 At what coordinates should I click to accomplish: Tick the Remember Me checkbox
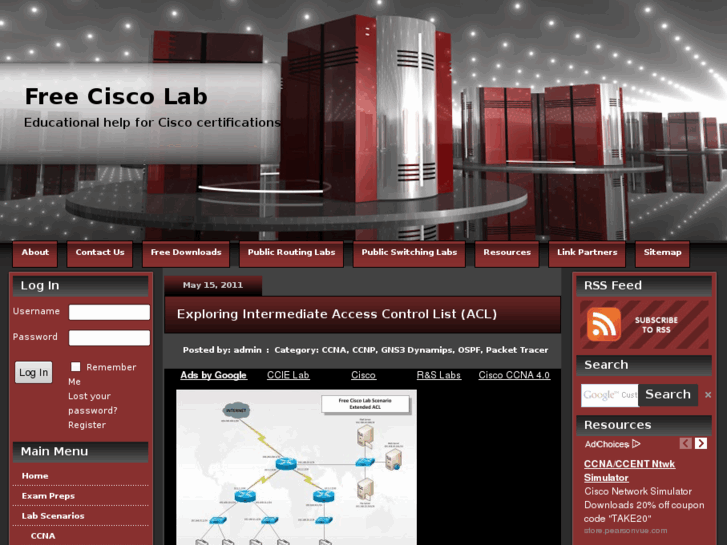pyautogui.click(x=76, y=366)
